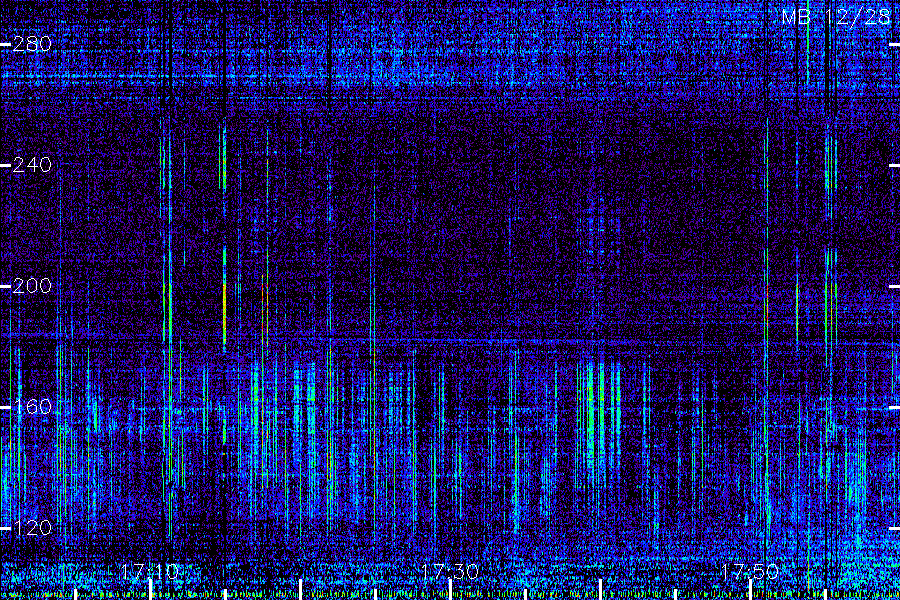Click the 120 frequency axis label
Screen dimensions: 900x600
tap(32, 528)
